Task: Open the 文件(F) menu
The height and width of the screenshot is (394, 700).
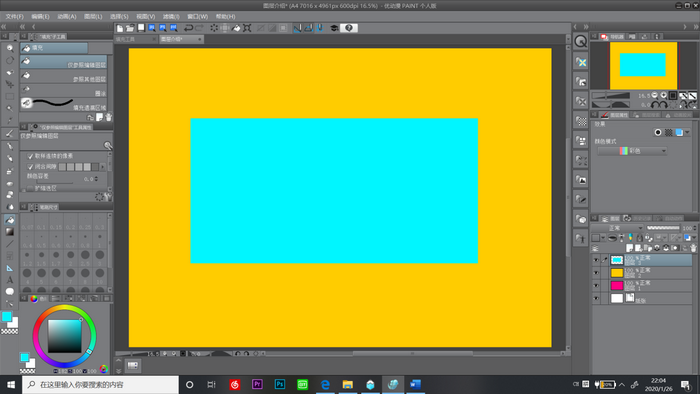Action: [14, 17]
